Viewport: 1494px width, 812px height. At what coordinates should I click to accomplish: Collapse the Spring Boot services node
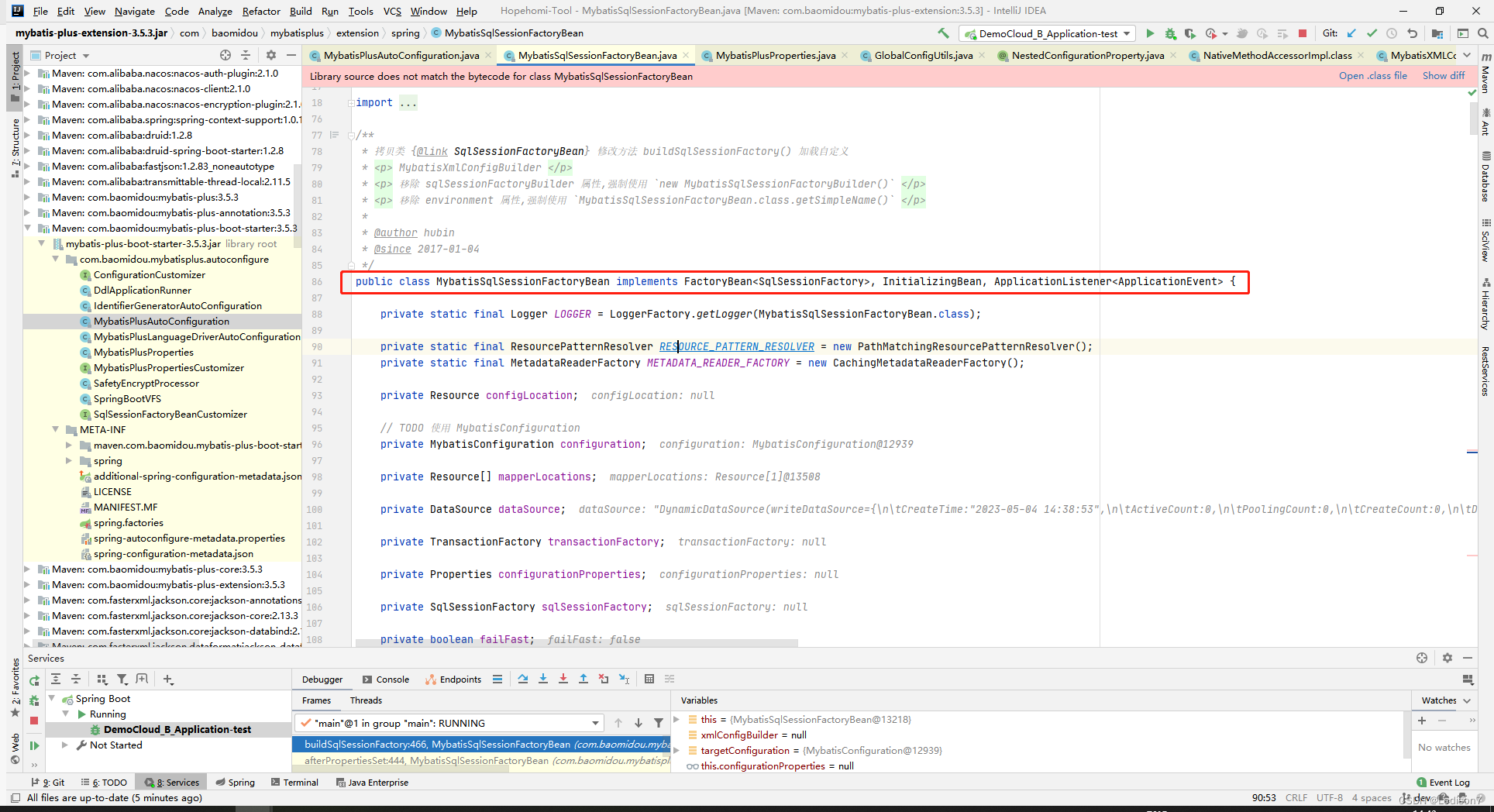(53, 698)
